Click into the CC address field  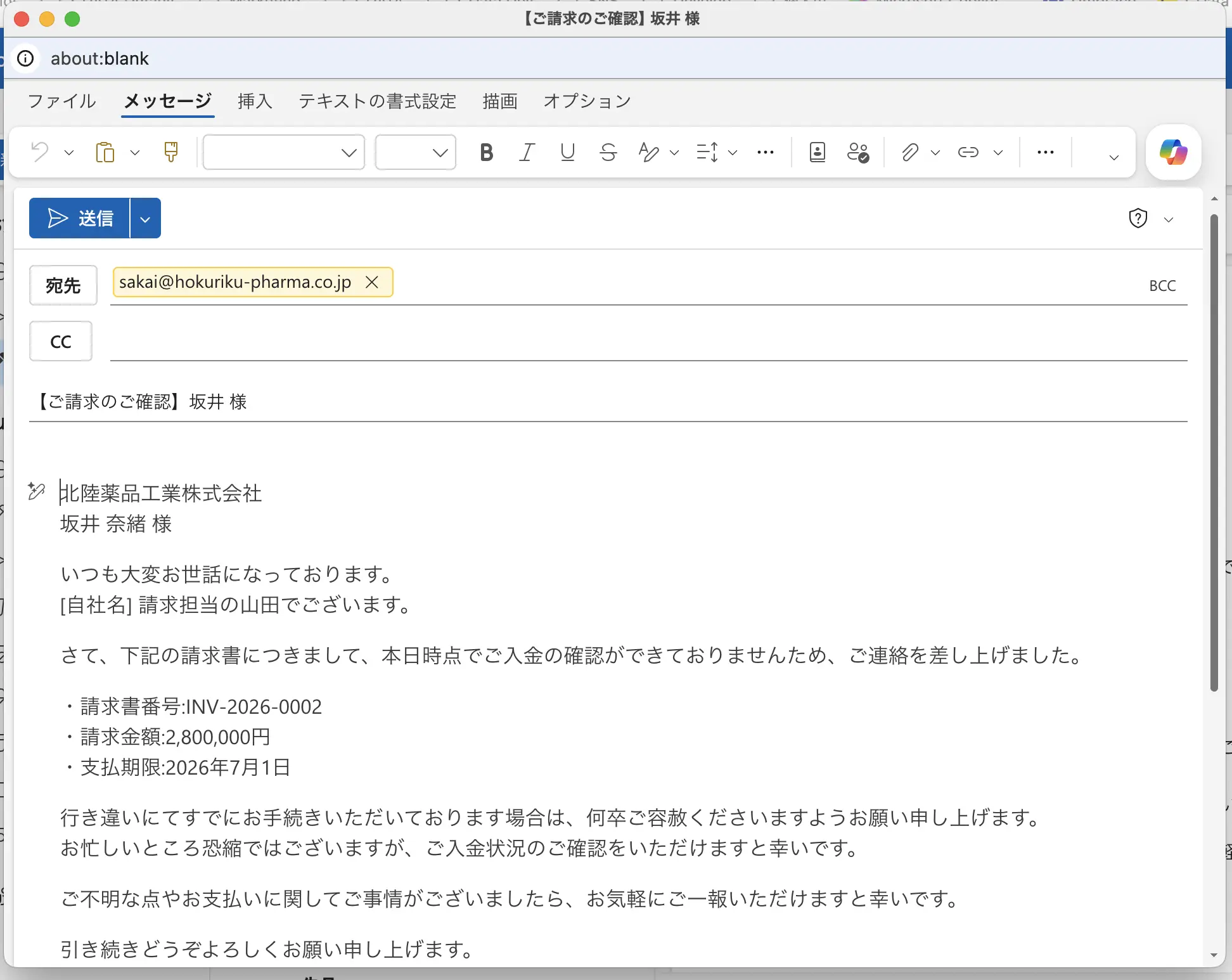[649, 342]
